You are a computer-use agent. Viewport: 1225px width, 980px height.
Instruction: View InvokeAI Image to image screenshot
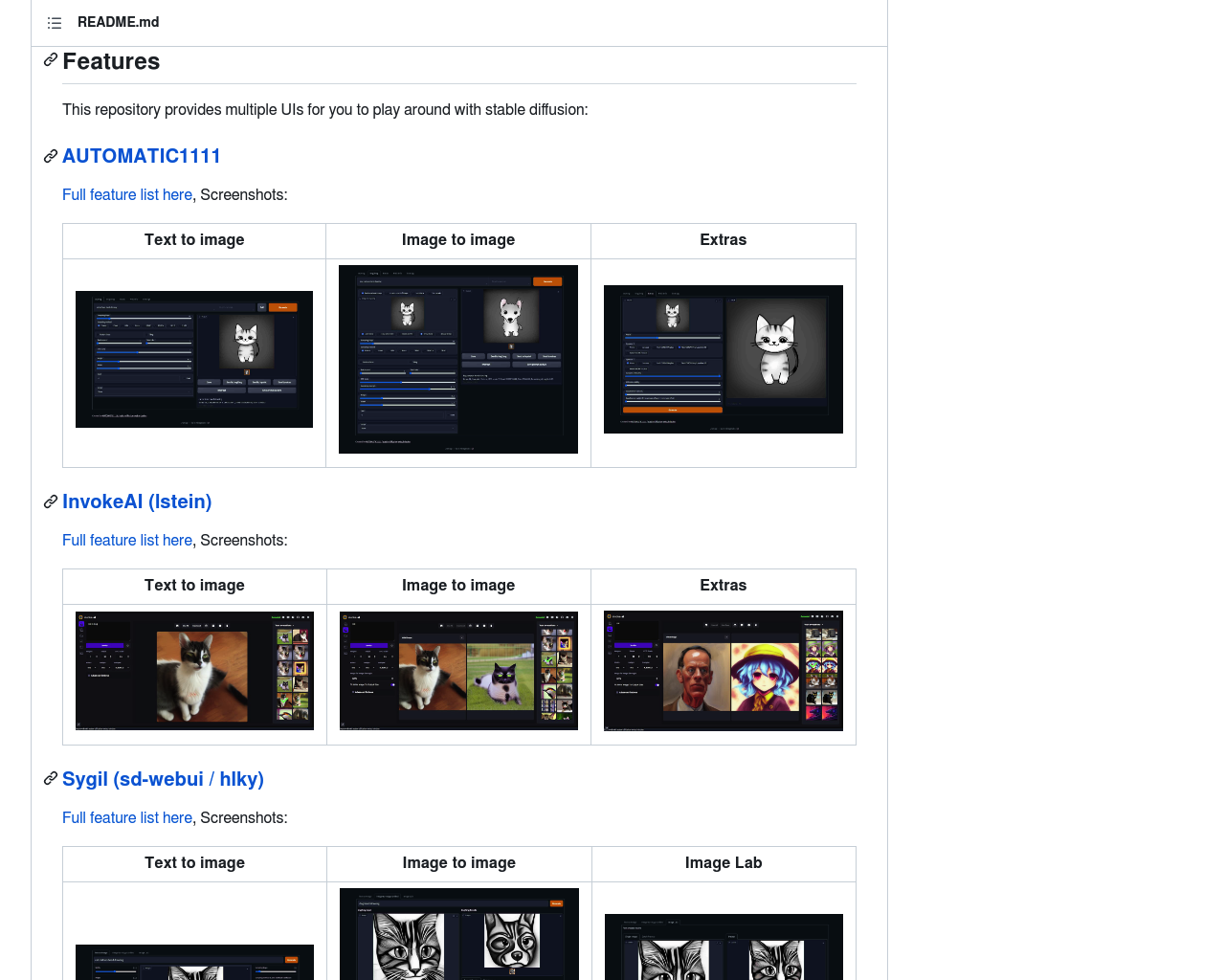[x=458, y=671]
